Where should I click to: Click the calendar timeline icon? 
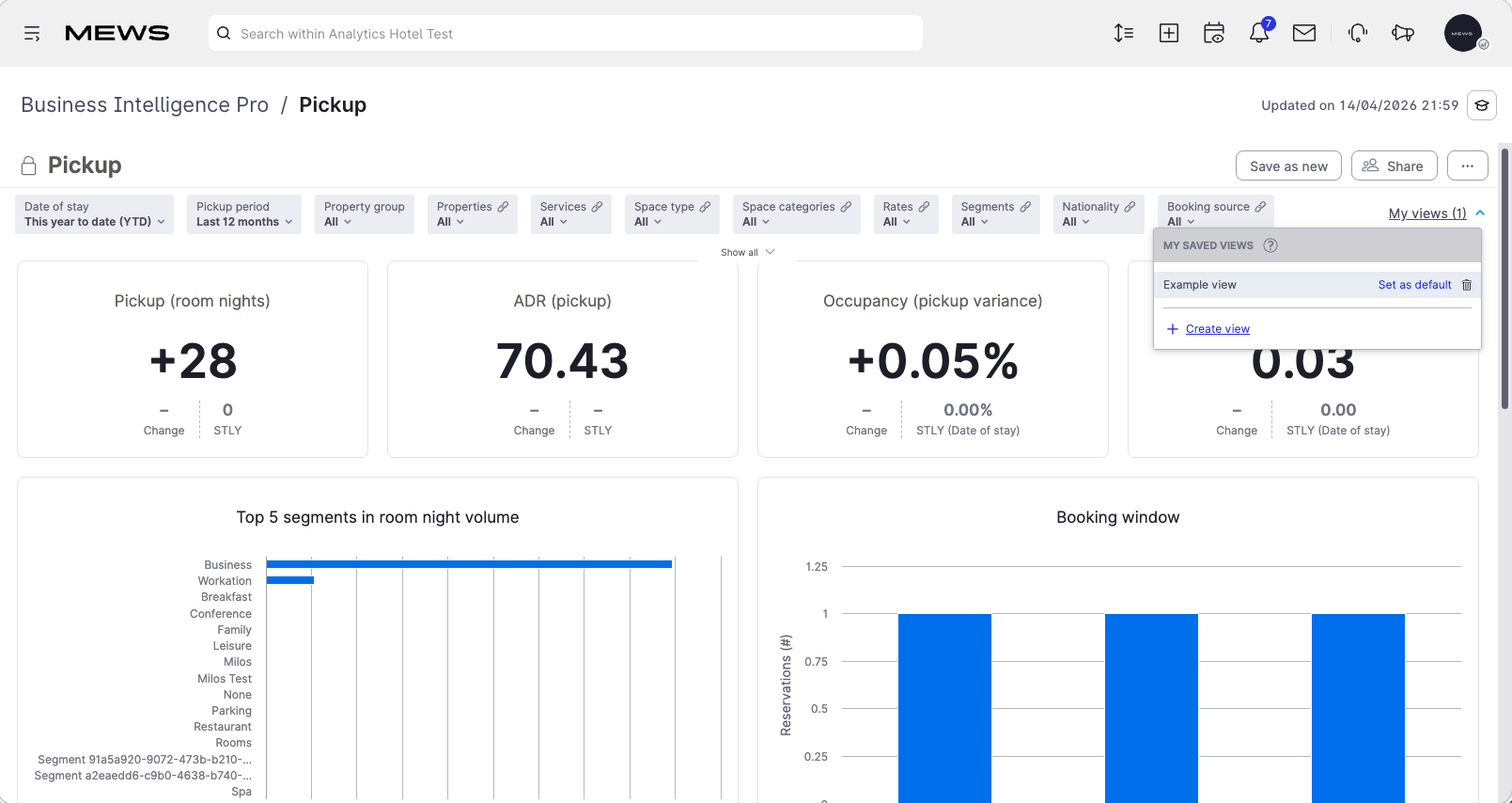1214,34
